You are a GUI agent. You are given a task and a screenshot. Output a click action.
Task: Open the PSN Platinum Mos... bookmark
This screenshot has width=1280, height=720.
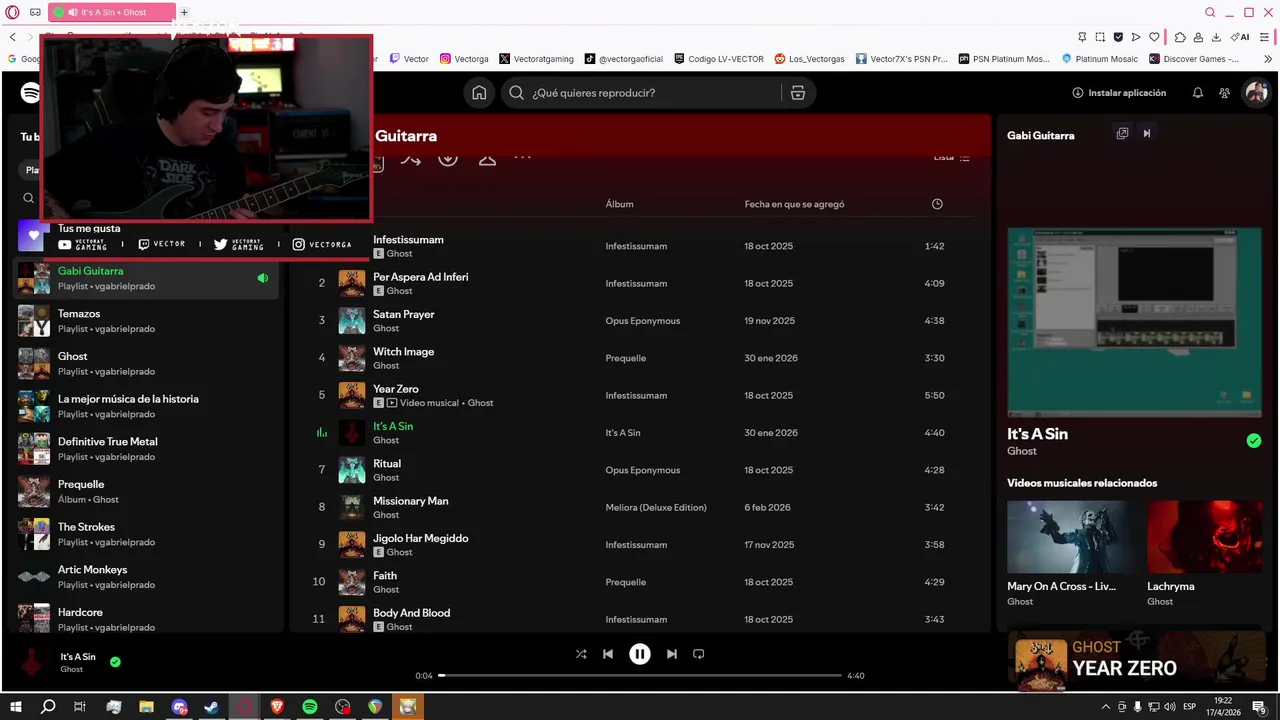1003,59
